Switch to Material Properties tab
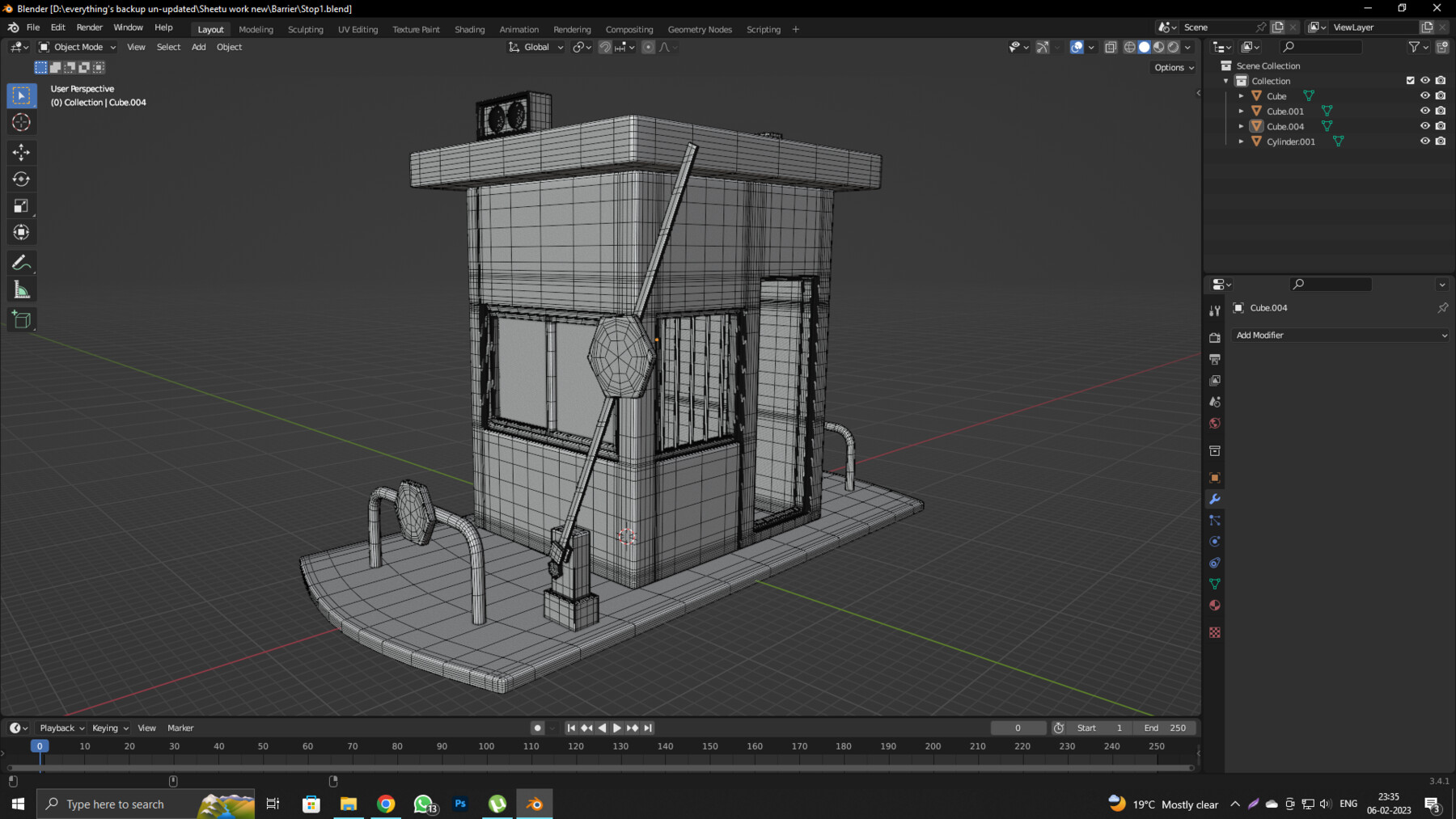The image size is (1456, 819). tap(1215, 605)
